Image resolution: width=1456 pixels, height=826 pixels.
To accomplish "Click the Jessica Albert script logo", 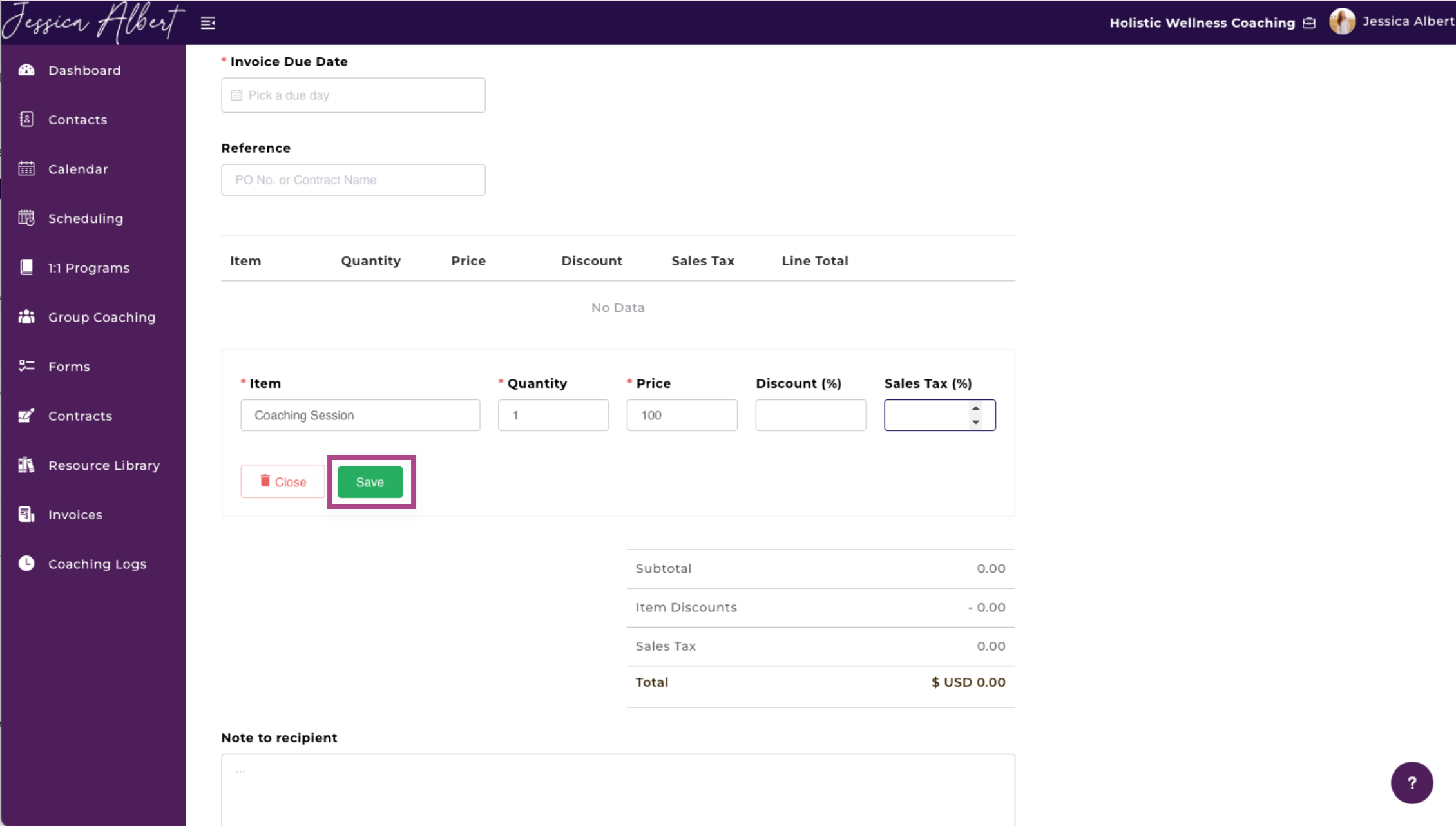I will tap(92, 22).
